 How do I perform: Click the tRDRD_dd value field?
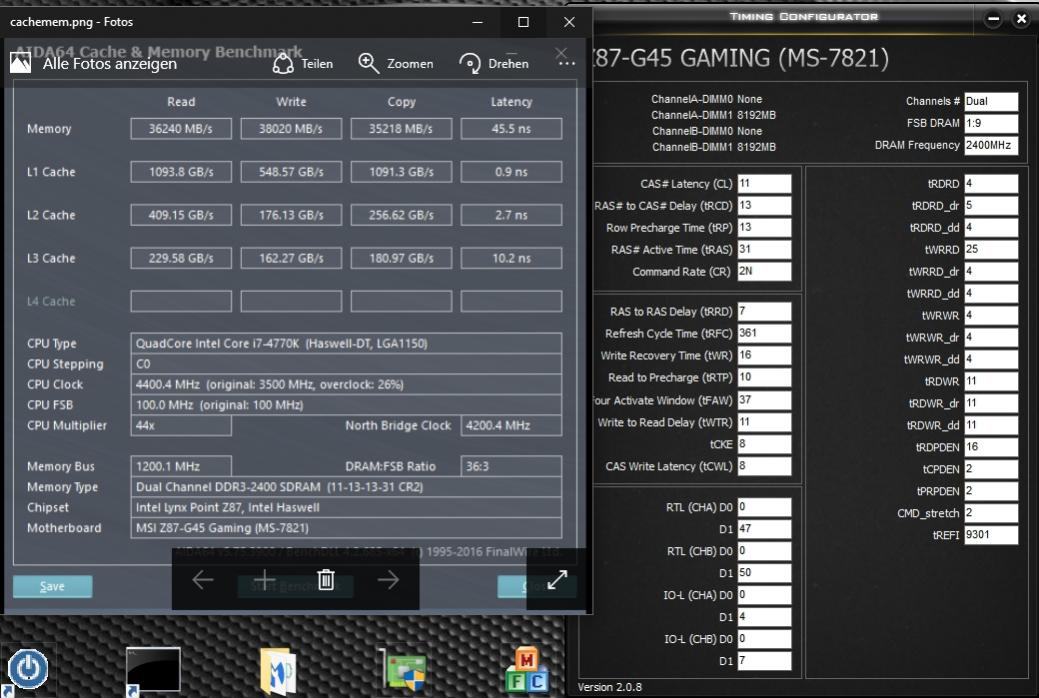[x=991, y=227]
